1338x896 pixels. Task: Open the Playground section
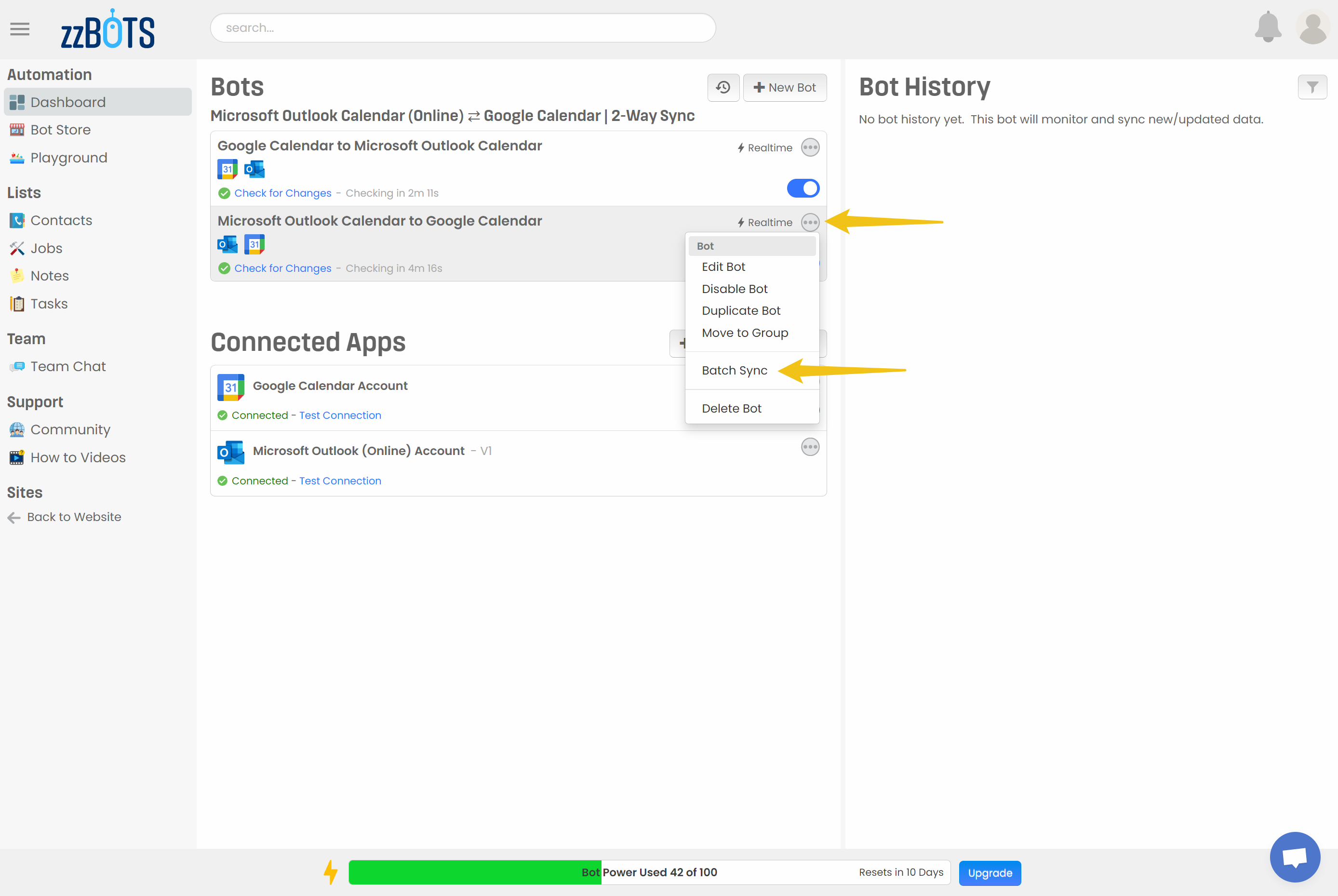coord(68,158)
